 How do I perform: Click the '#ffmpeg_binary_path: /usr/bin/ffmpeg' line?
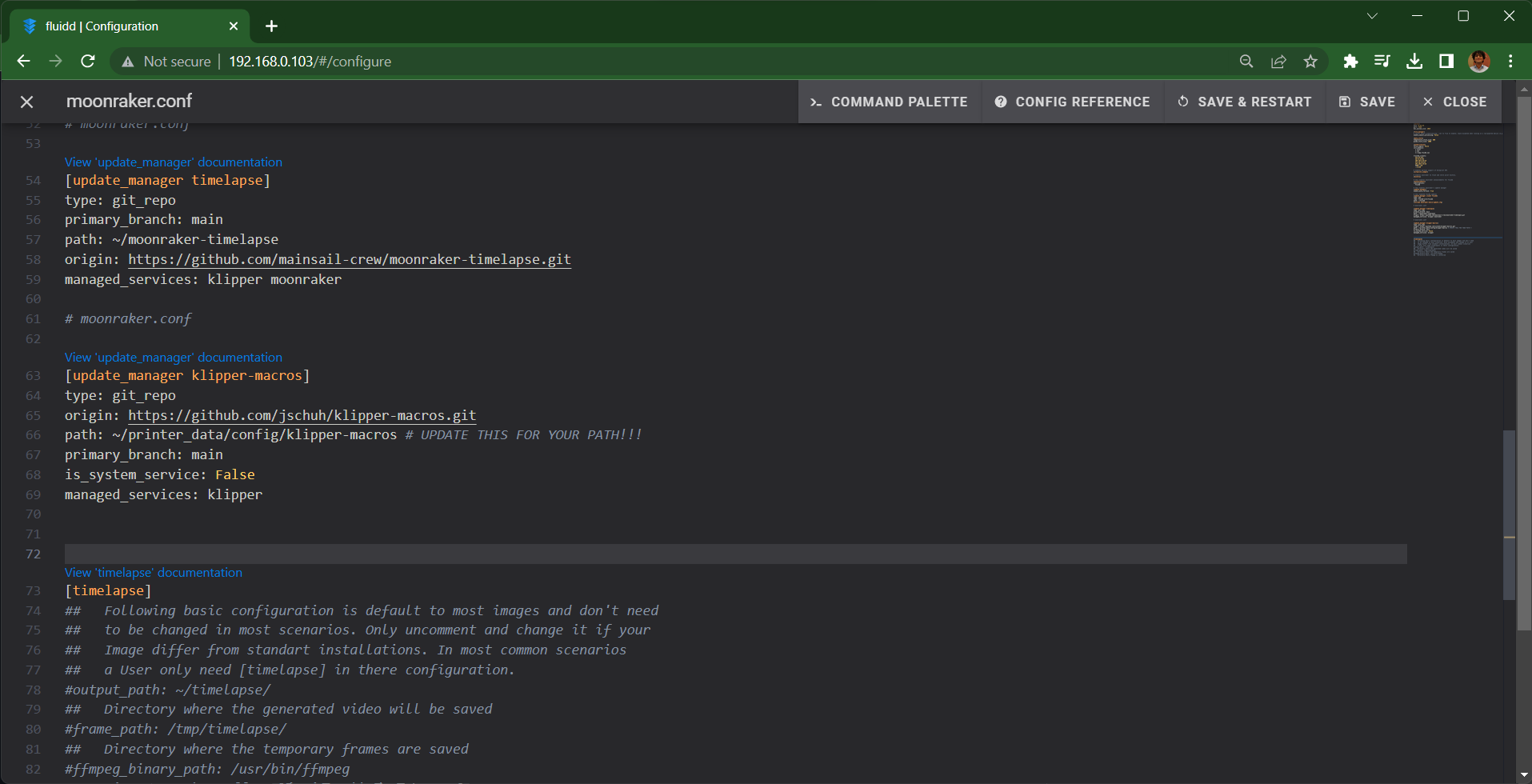[x=207, y=769]
